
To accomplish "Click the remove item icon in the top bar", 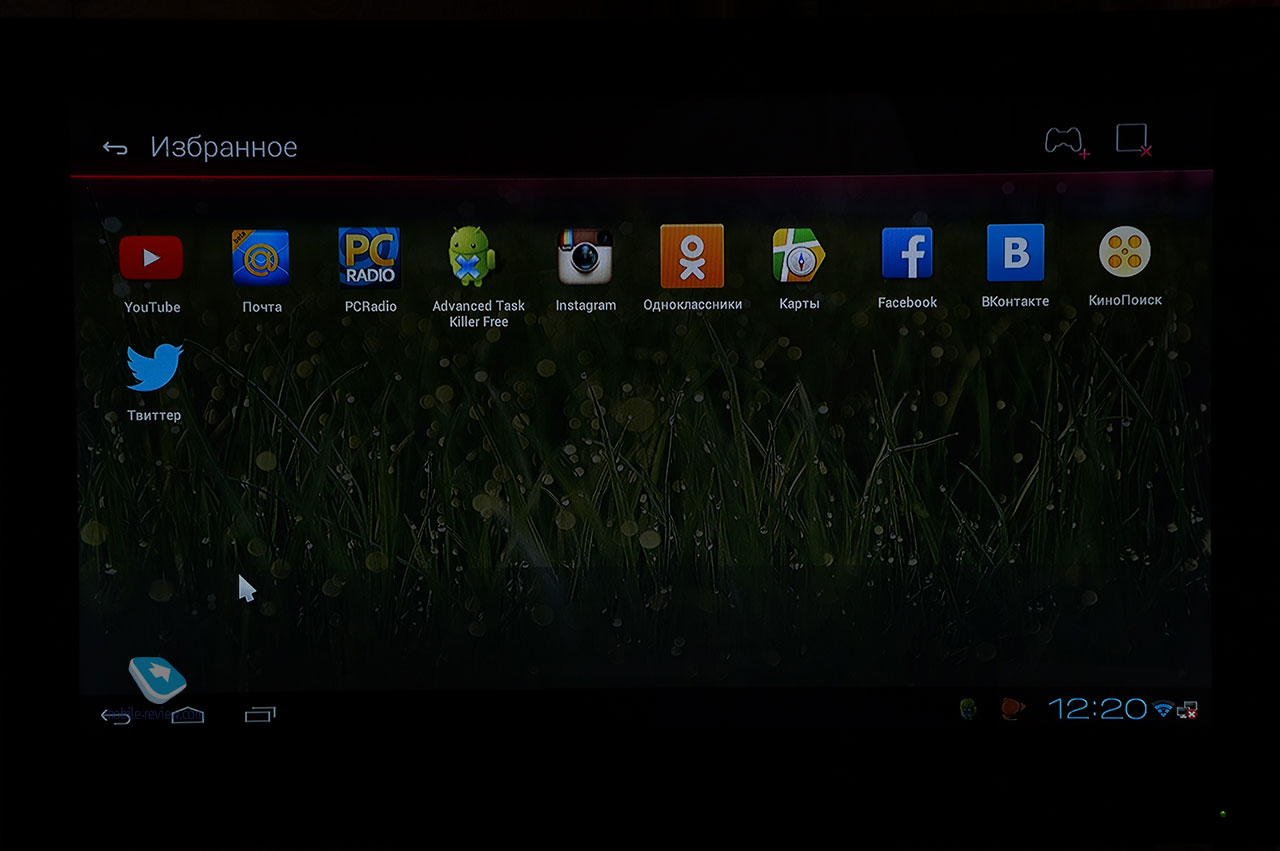I will coord(1134,140).
